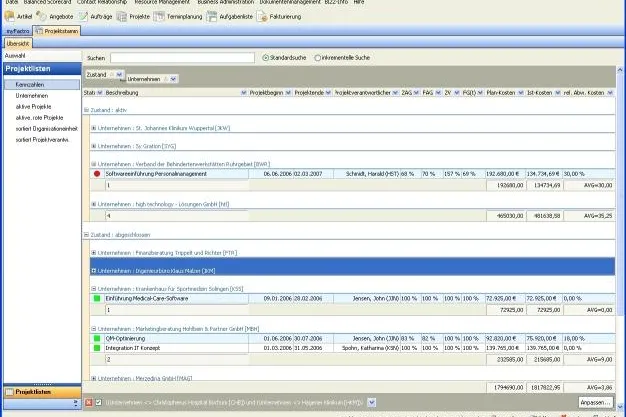Viewport: 626px width, 417px height.
Task: Select the Standardsuche radio button
Action: [265, 58]
